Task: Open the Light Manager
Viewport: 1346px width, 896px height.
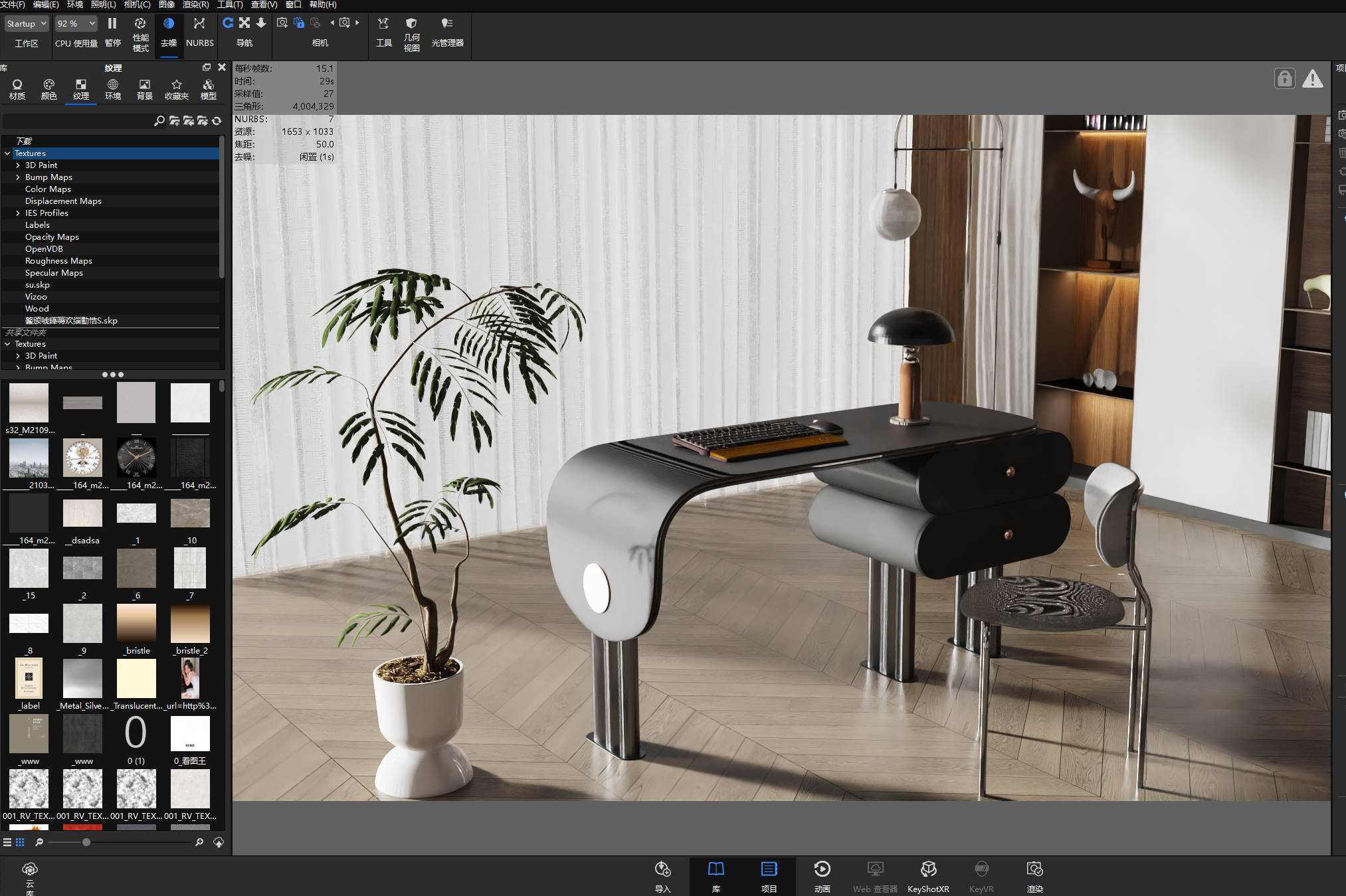Action: point(447,32)
